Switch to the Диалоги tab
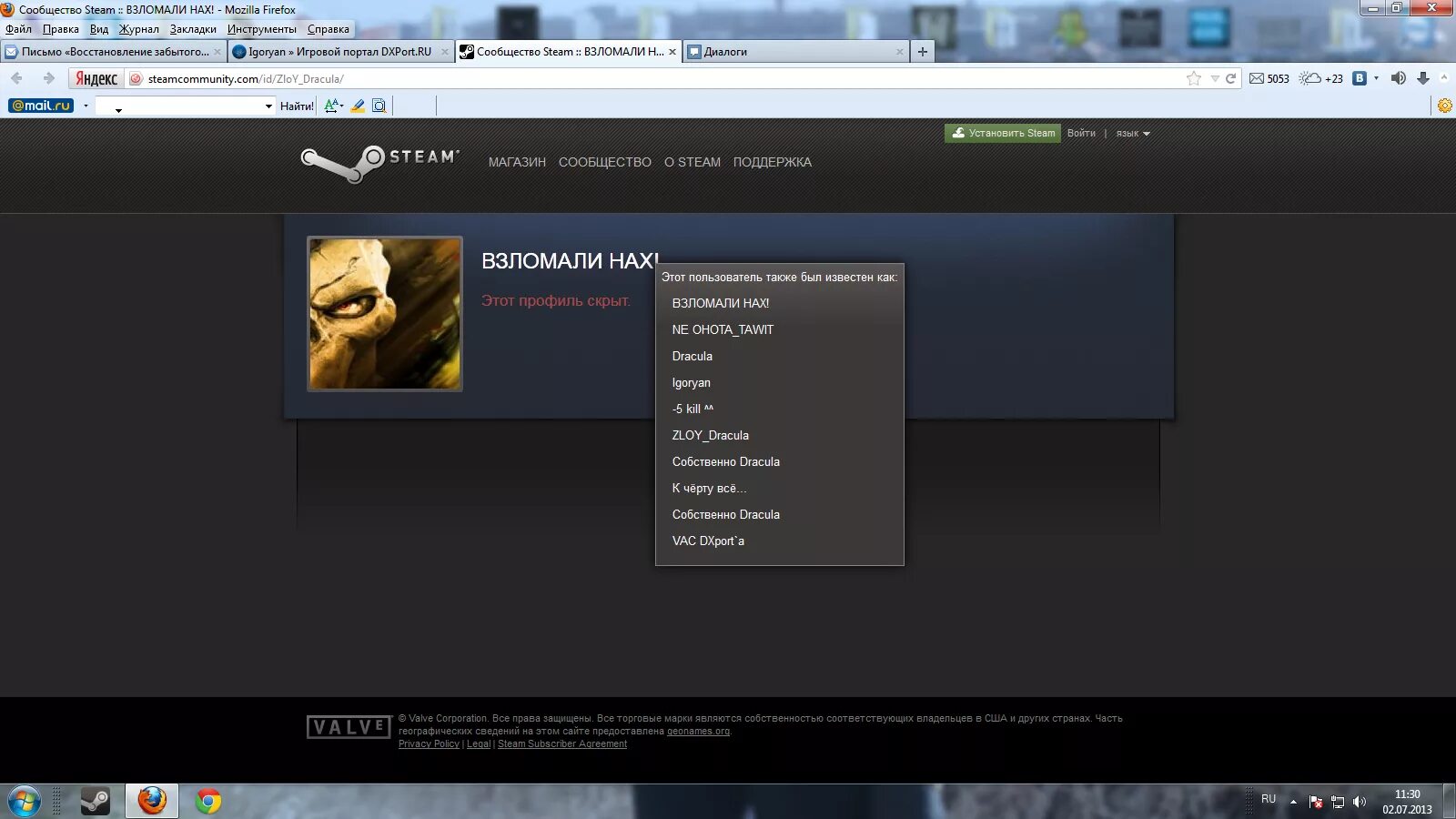 tap(796, 52)
